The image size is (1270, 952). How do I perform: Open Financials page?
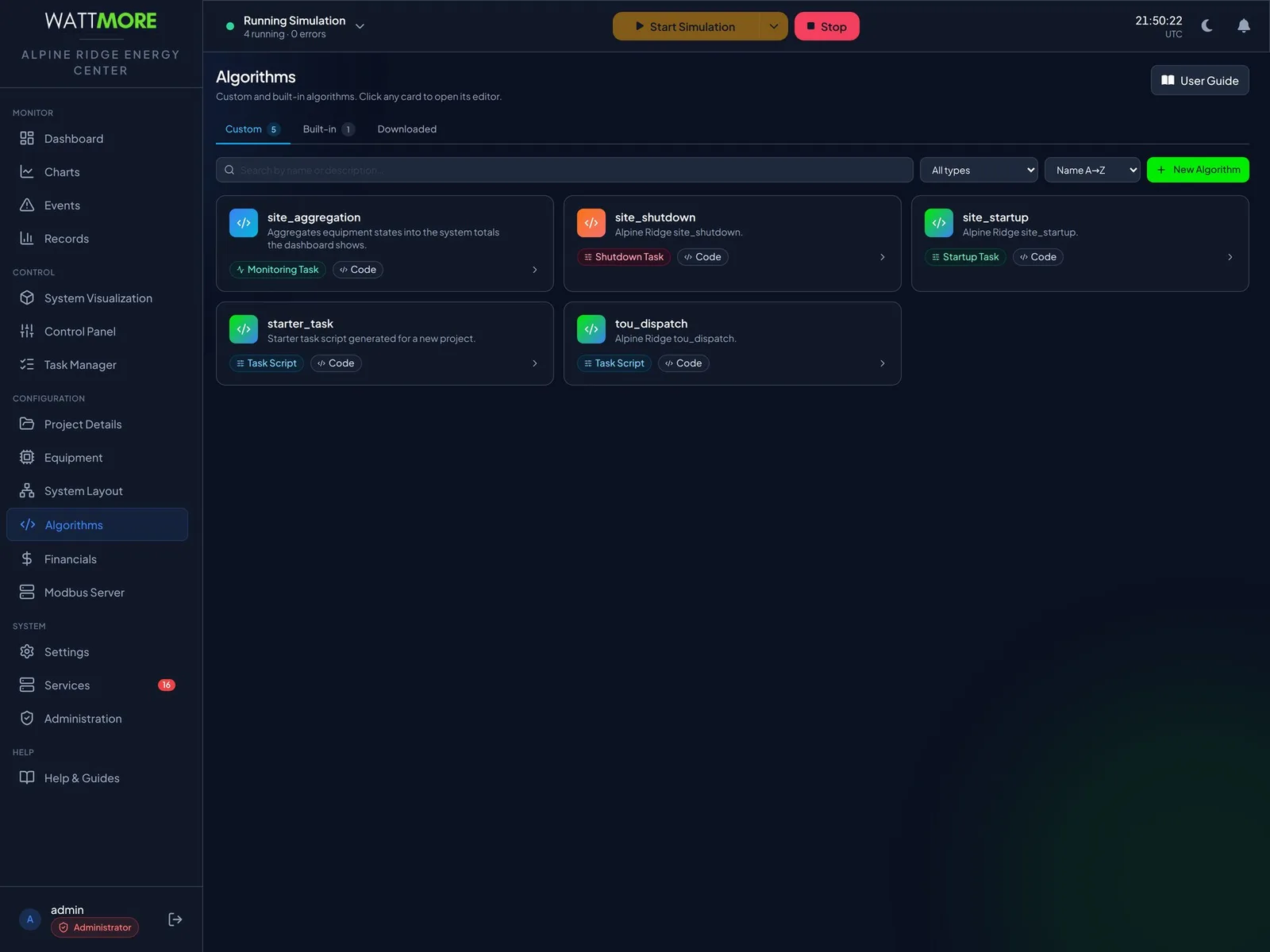(x=97, y=559)
